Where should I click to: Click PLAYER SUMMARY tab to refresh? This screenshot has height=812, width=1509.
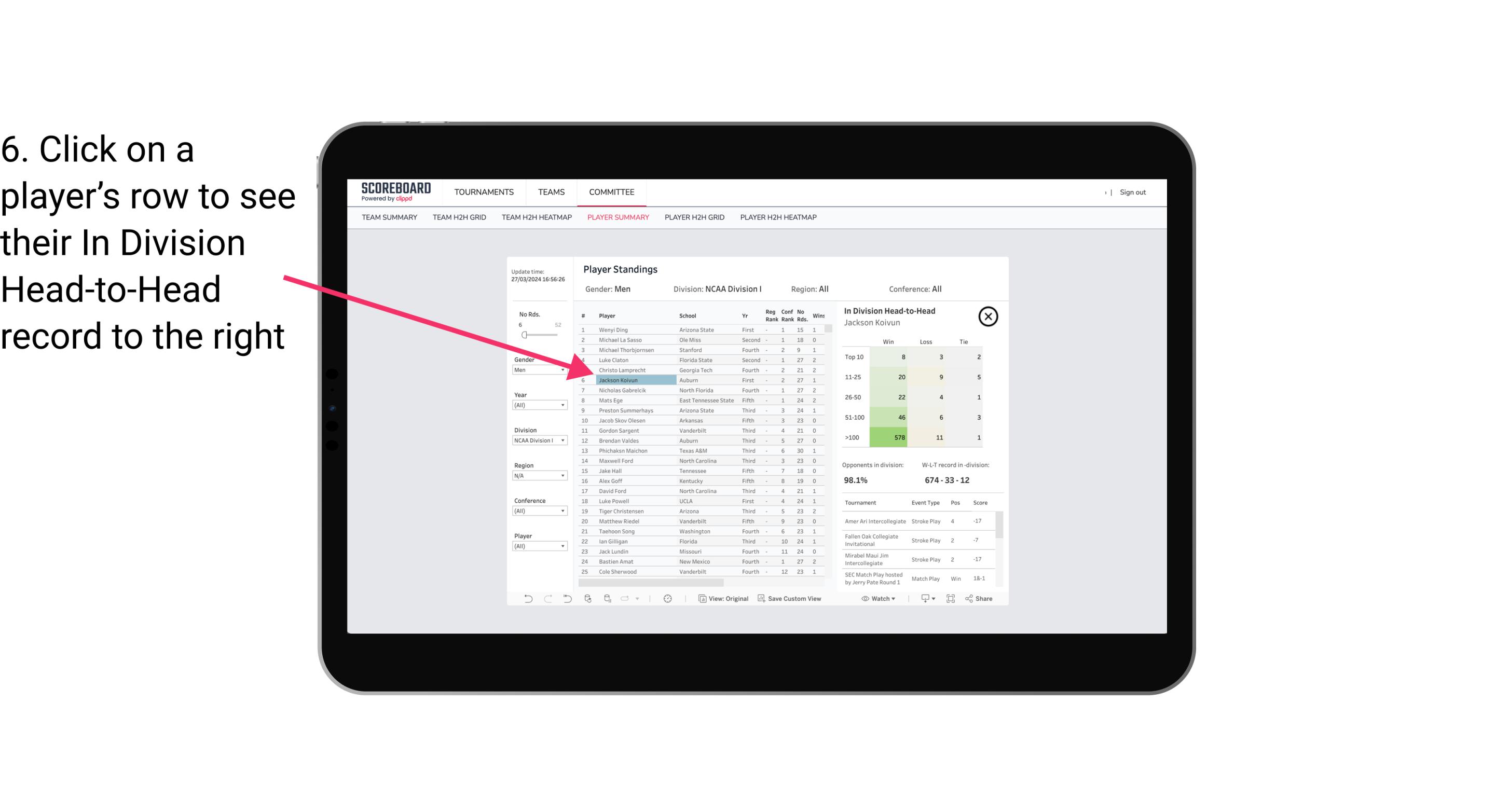(617, 218)
